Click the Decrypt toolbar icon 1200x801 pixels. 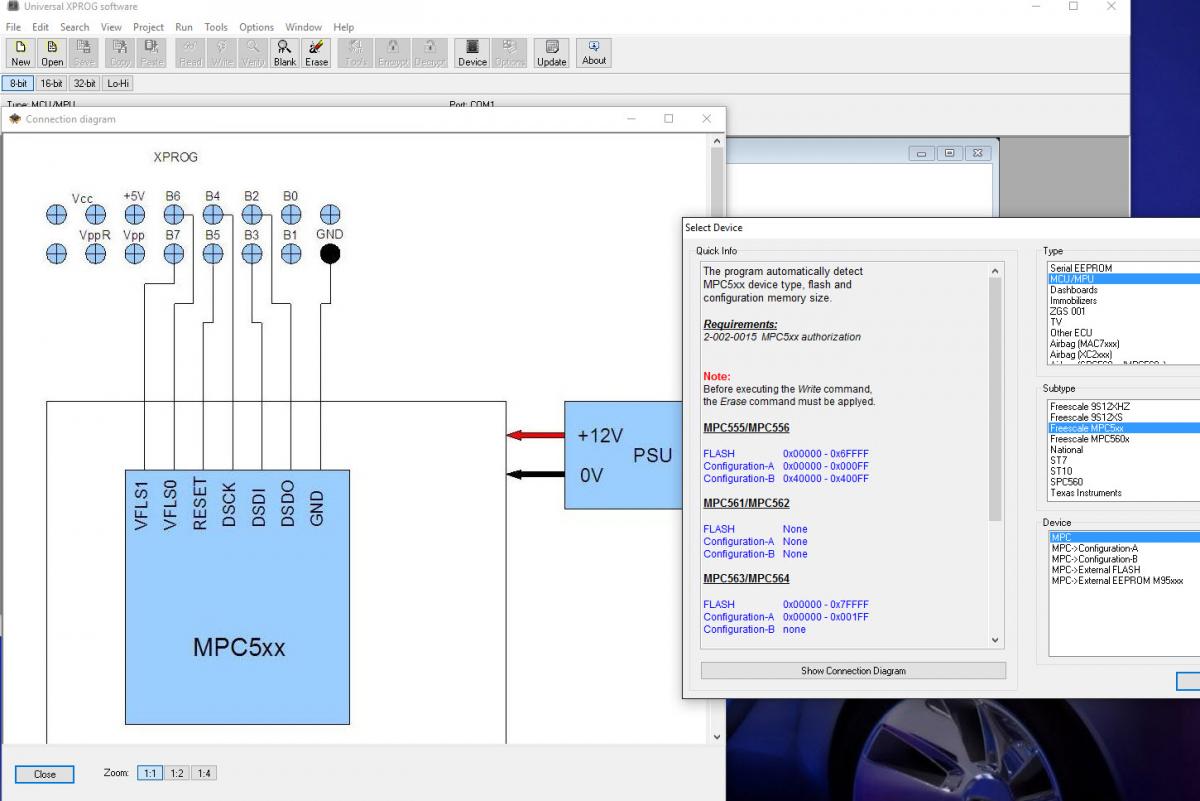point(430,53)
